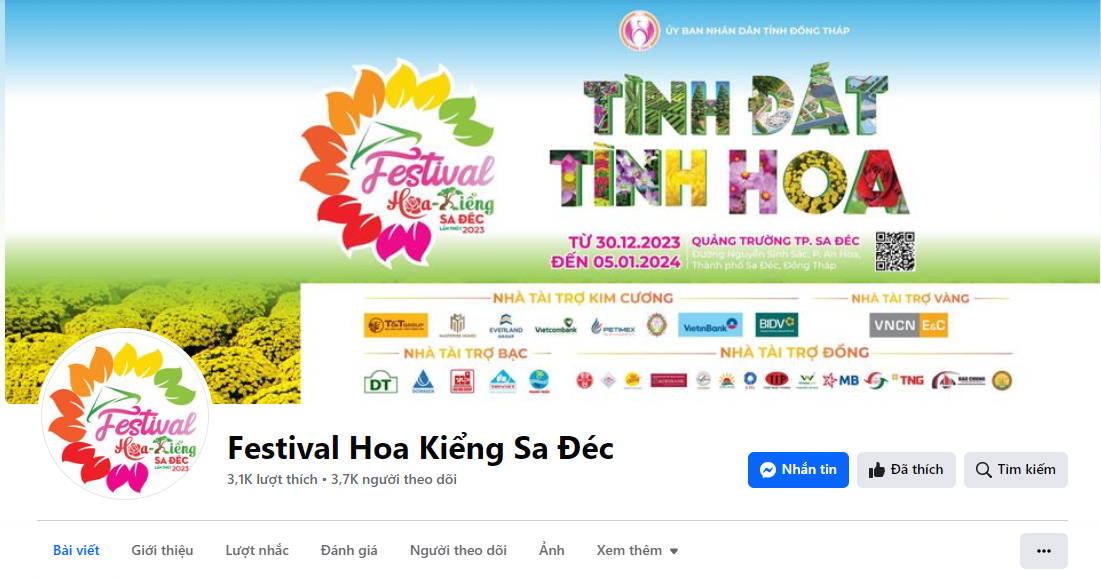Image resolution: width=1101 pixels, height=578 pixels.
Task: Toggle the Đã thích liked button
Action: 906,470
